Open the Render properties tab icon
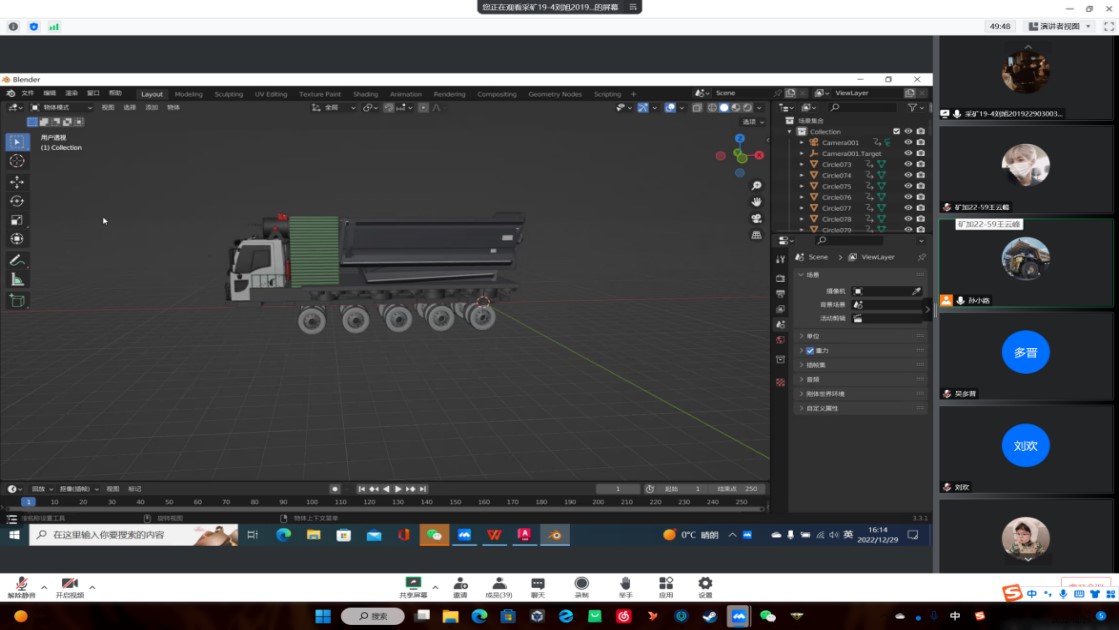 780,278
